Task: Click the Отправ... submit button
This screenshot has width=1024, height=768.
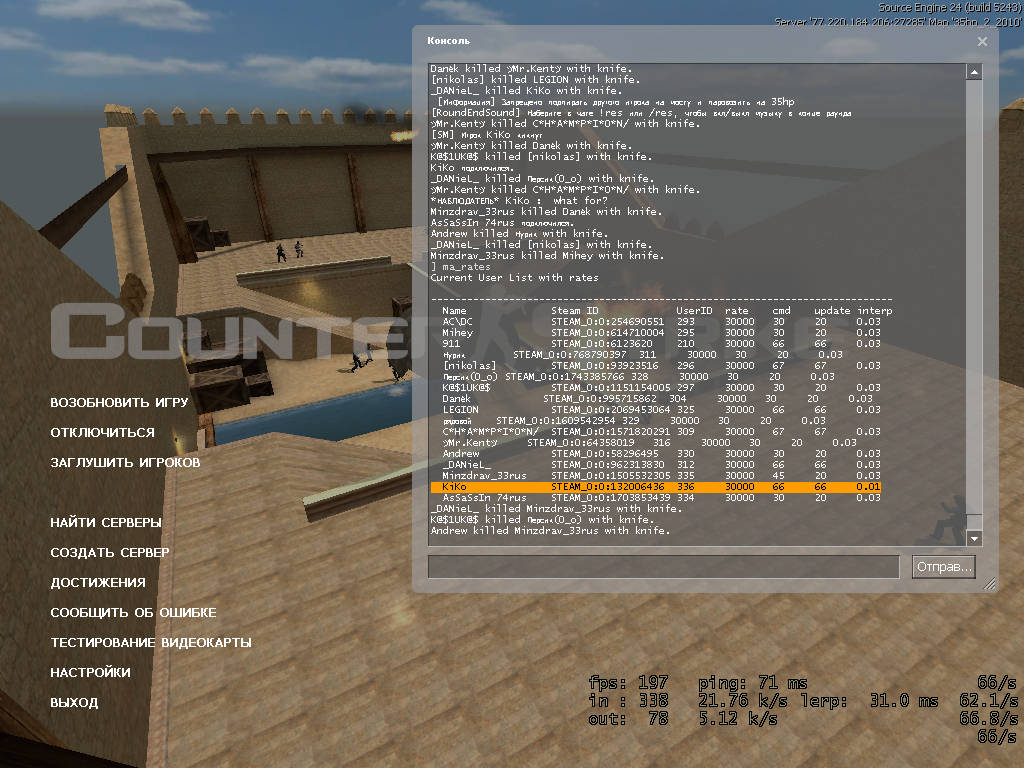Action: pos(944,567)
